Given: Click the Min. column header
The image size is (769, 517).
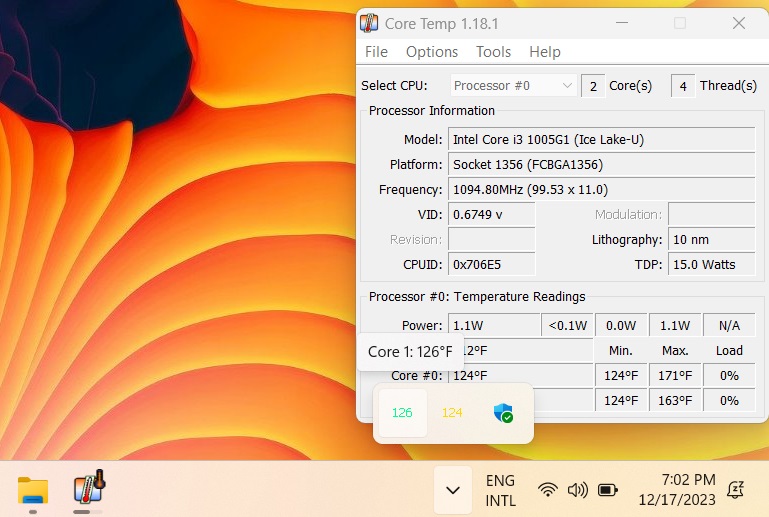Looking at the screenshot, I should 620,350.
